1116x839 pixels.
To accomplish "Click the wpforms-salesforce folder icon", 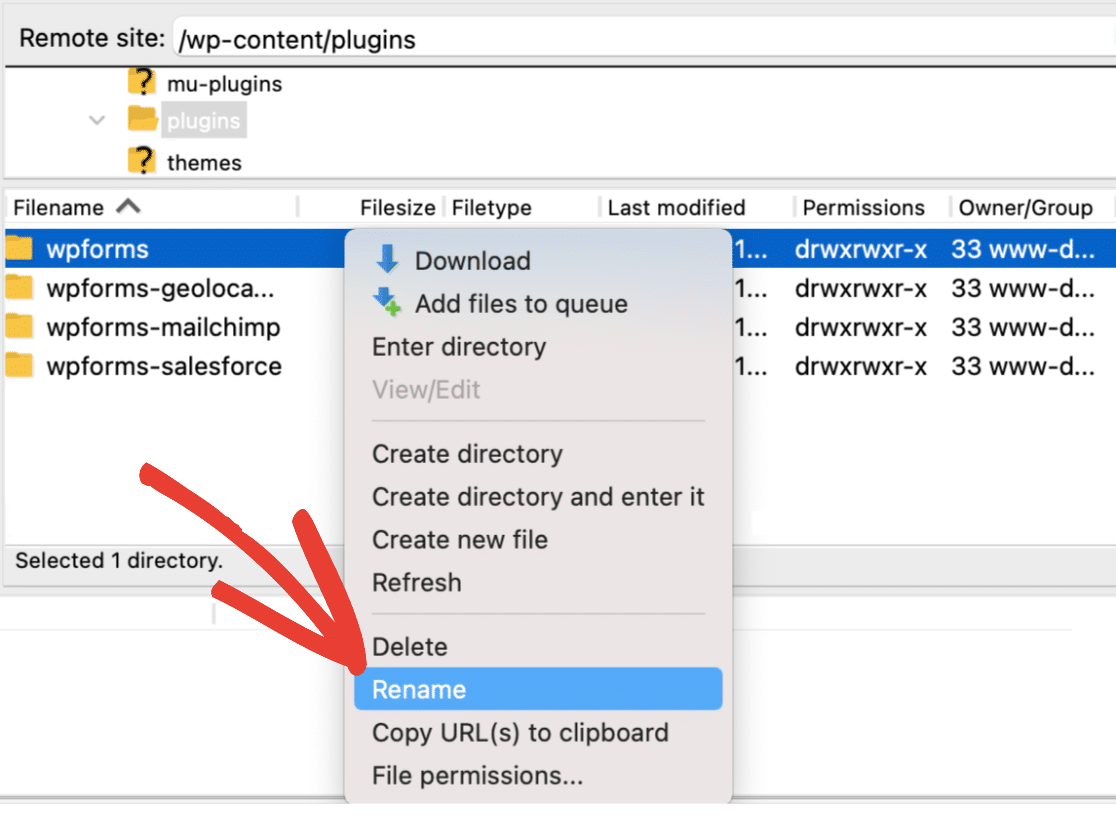I will pyautogui.click(x=19, y=366).
